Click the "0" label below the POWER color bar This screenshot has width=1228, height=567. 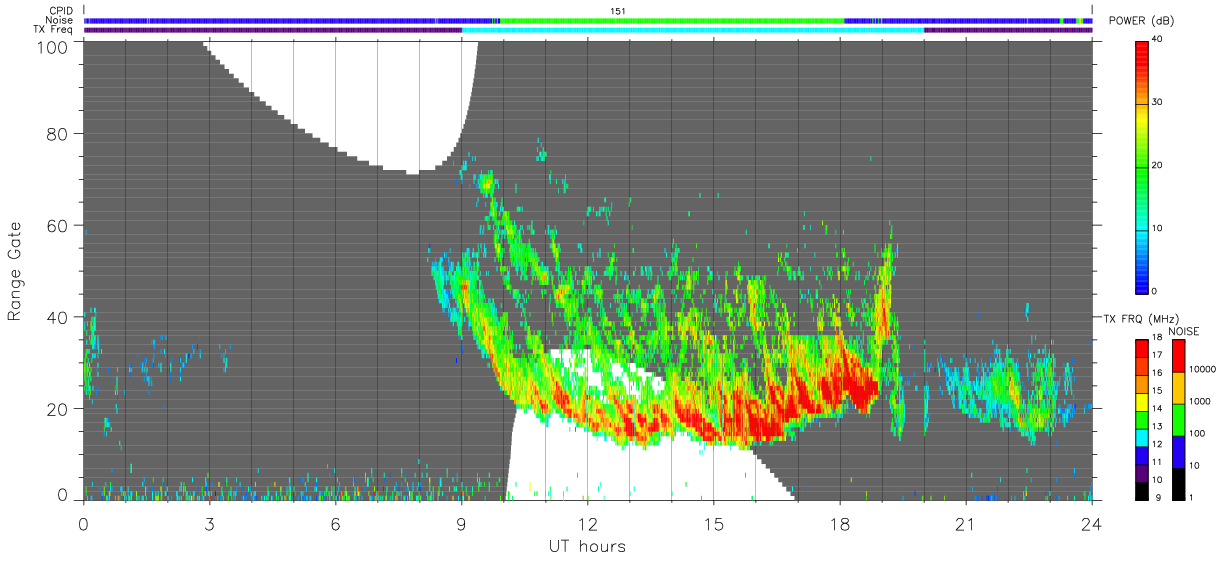(1155, 291)
